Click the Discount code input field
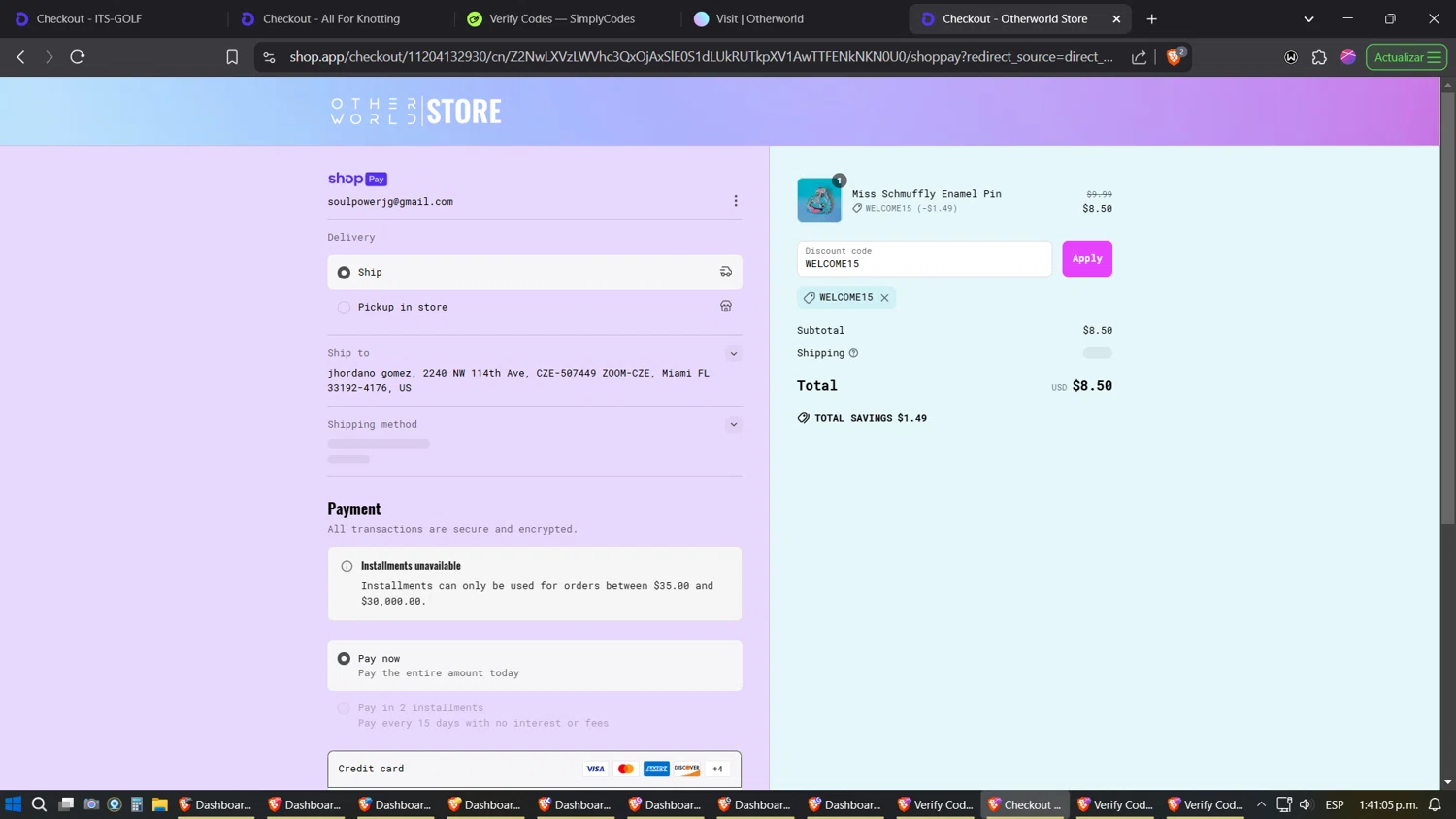 click(924, 258)
